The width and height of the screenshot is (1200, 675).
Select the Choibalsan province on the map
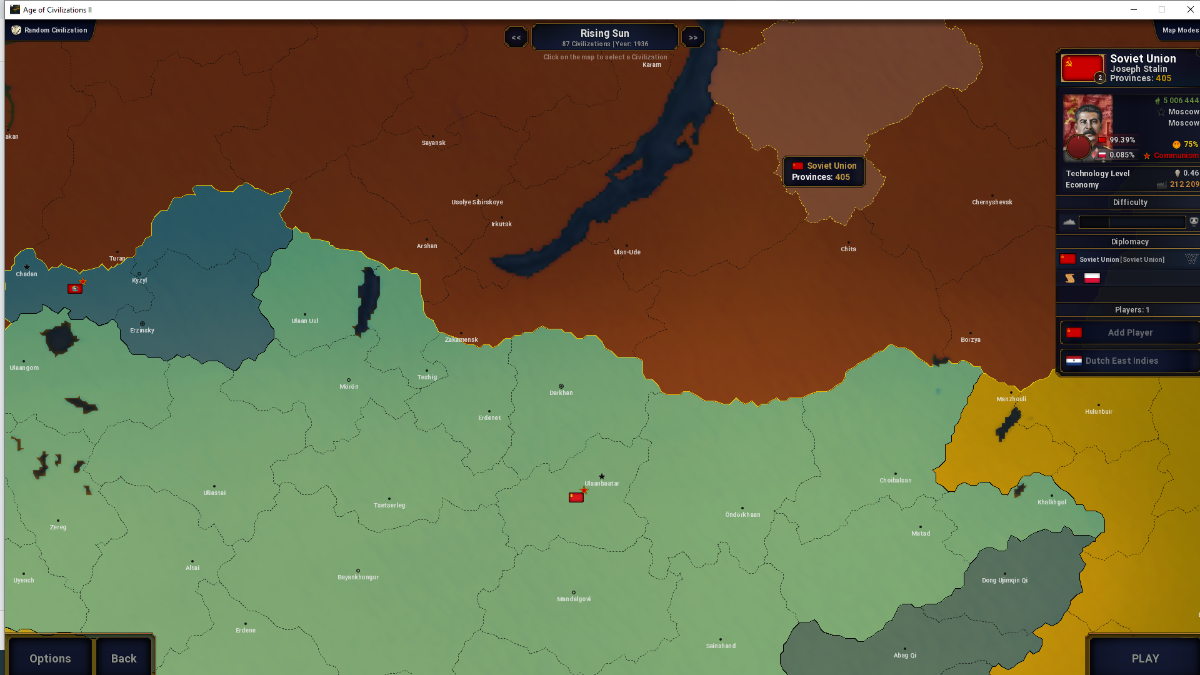(895, 480)
